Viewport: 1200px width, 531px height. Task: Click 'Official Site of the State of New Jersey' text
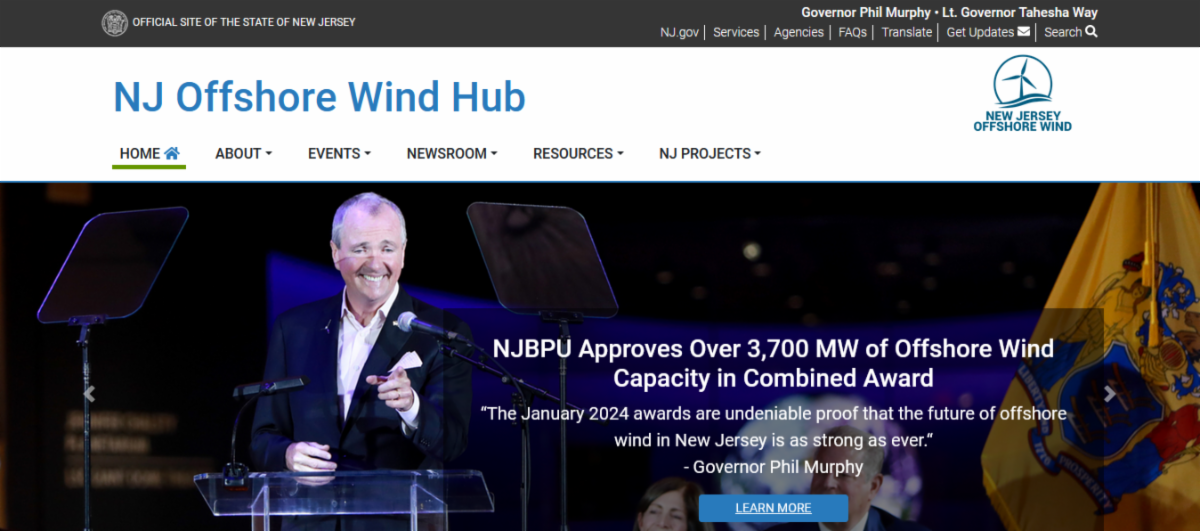[244, 22]
